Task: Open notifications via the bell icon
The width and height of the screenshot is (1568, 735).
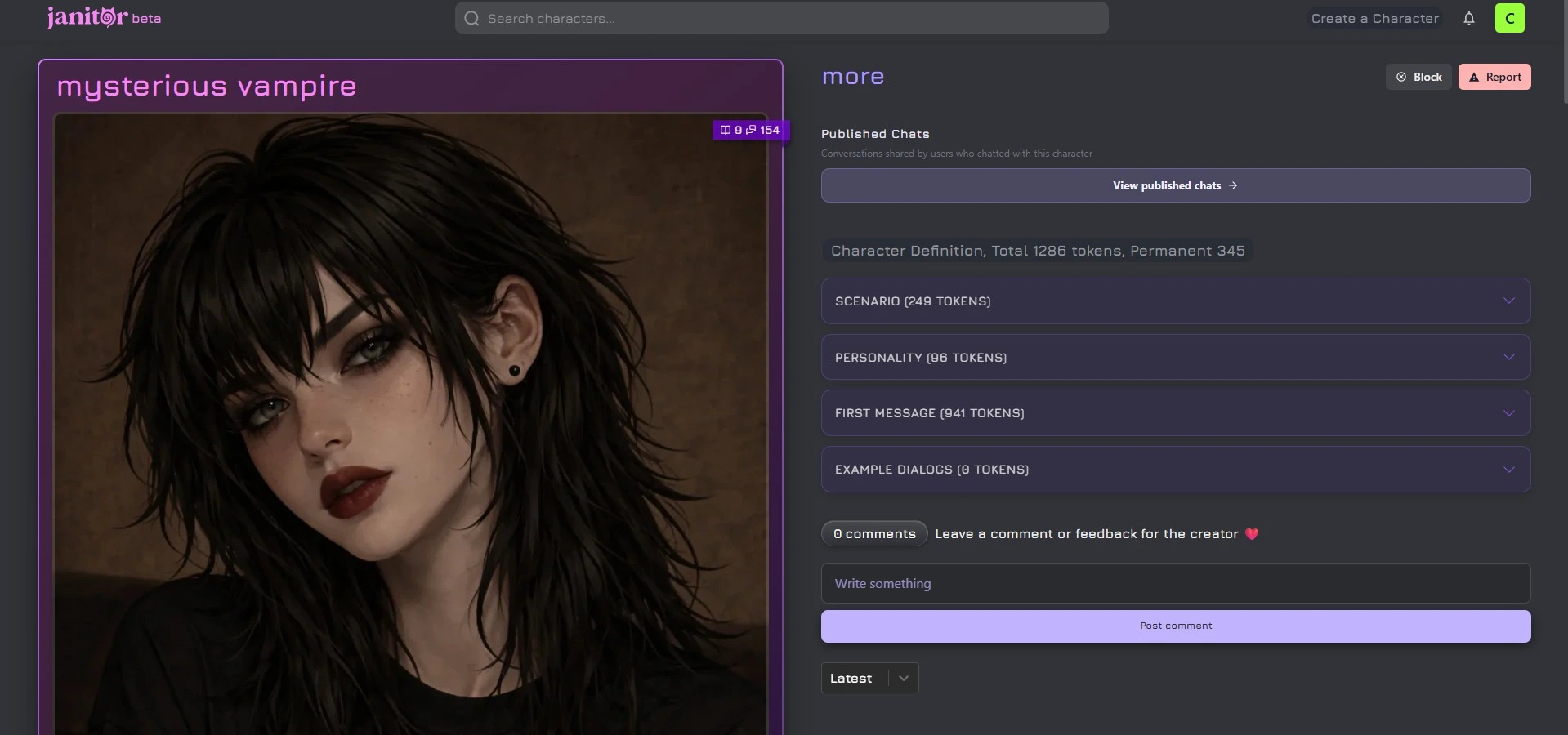Action: pyautogui.click(x=1468, y=18)
